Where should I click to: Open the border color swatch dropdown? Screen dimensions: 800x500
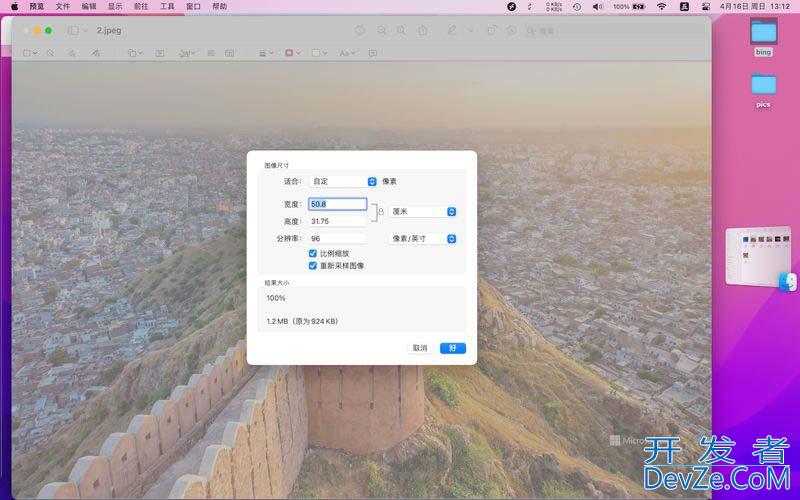[x=292, y=53]
